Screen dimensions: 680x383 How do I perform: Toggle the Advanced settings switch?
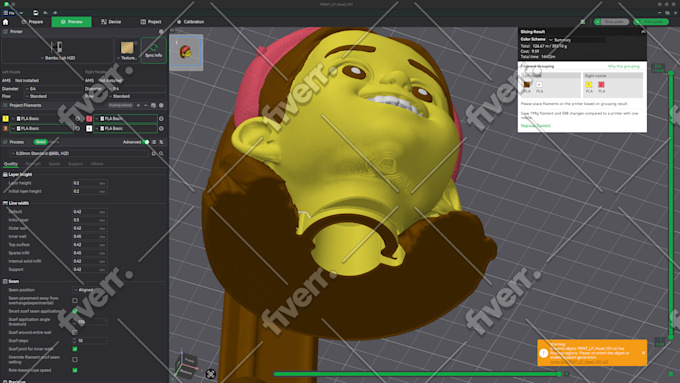pos(146,142)
